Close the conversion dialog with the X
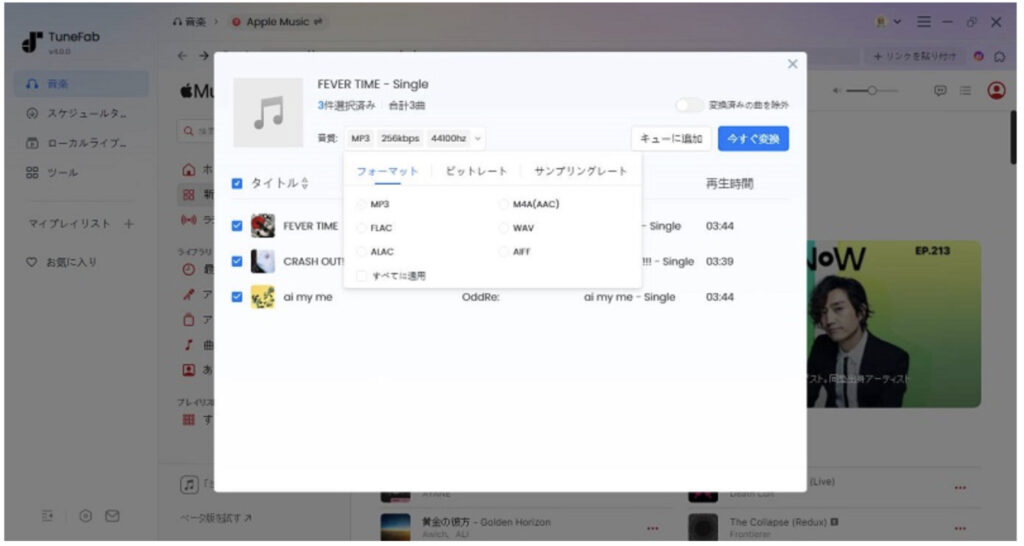The image size is (1024, 546). coord(793,64)
